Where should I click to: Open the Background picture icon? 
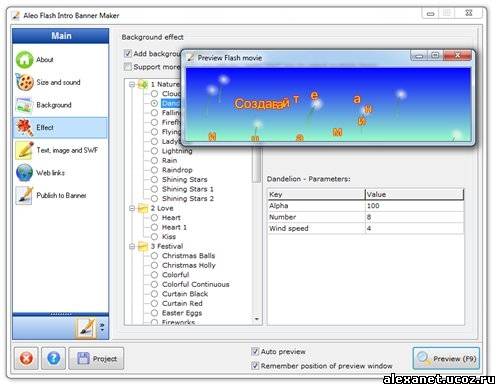(x=24, y=105)
